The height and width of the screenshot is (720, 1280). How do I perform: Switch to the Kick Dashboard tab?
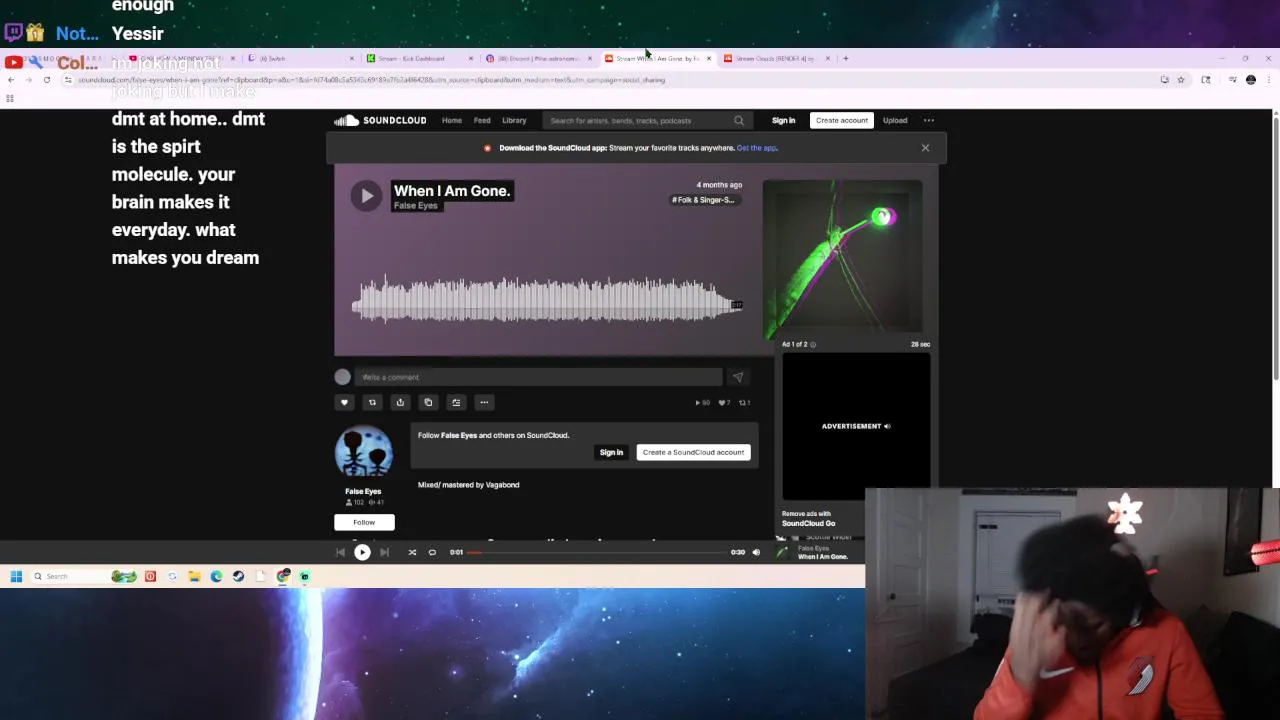(418, 58)
